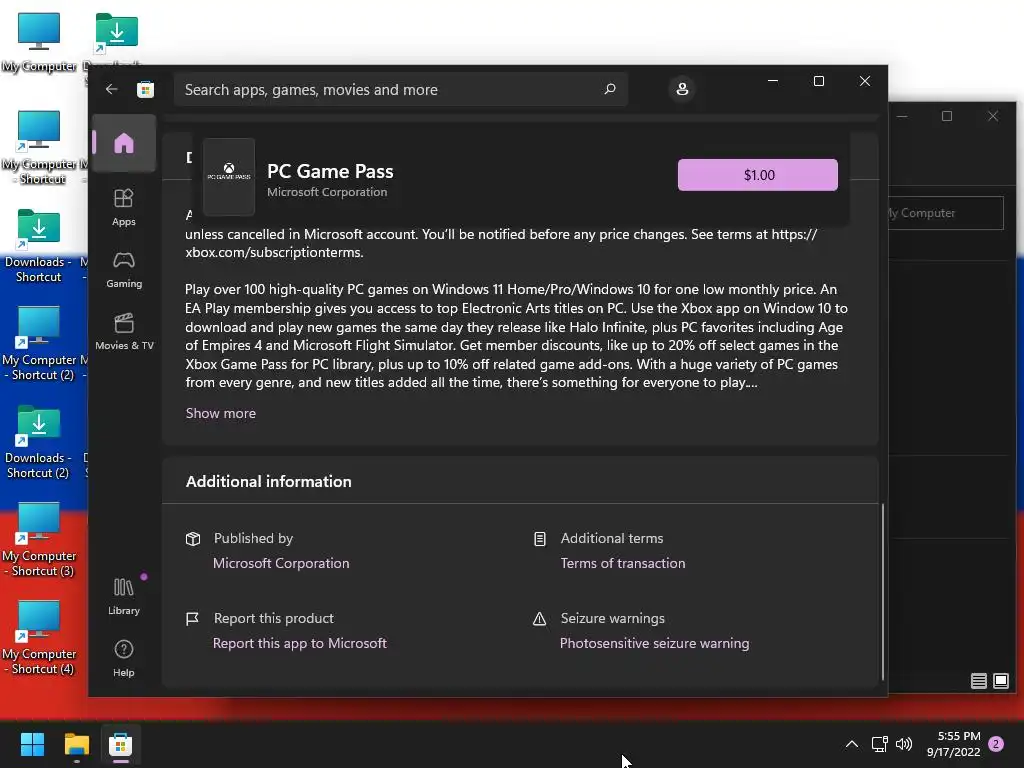Select Downloads - Shortcut (2) desktop icon

tap(39, 442)
